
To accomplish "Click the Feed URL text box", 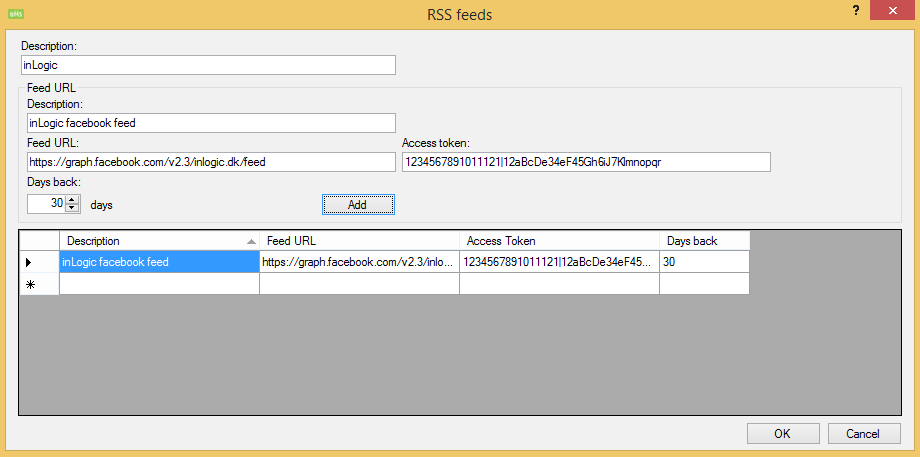I will (211, 162).
